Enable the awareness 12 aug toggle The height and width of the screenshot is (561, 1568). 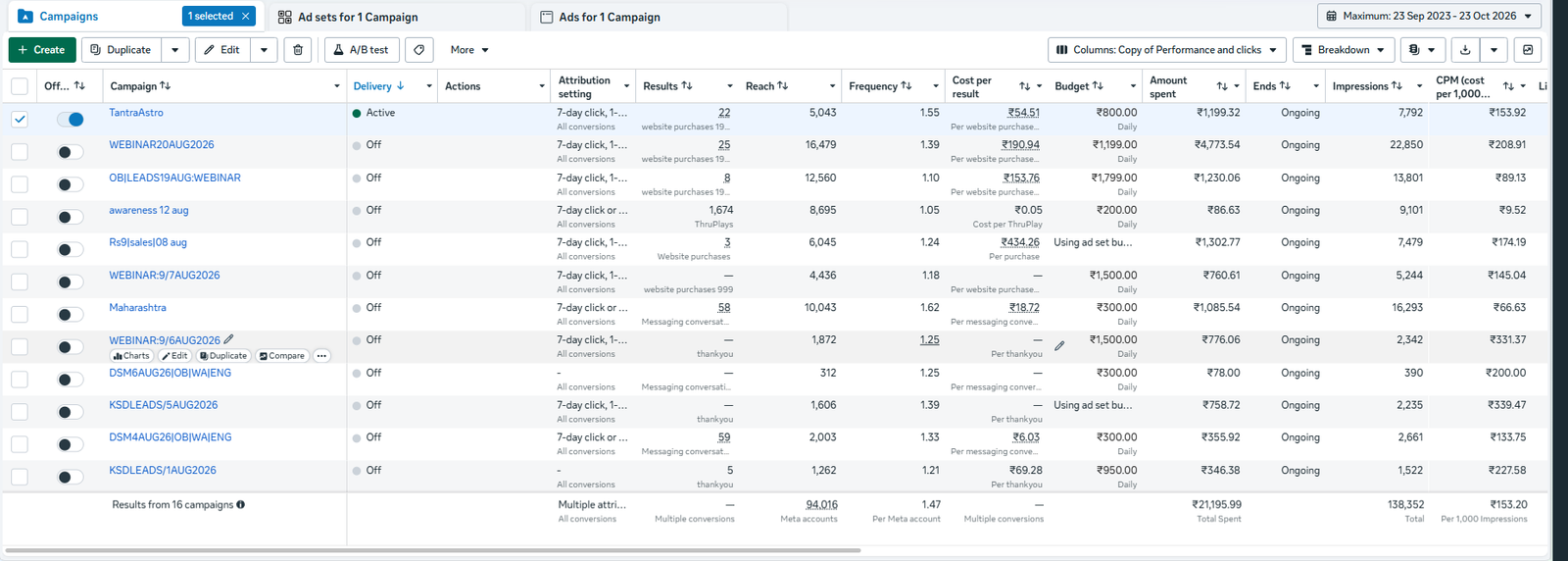tap(70, 217)
